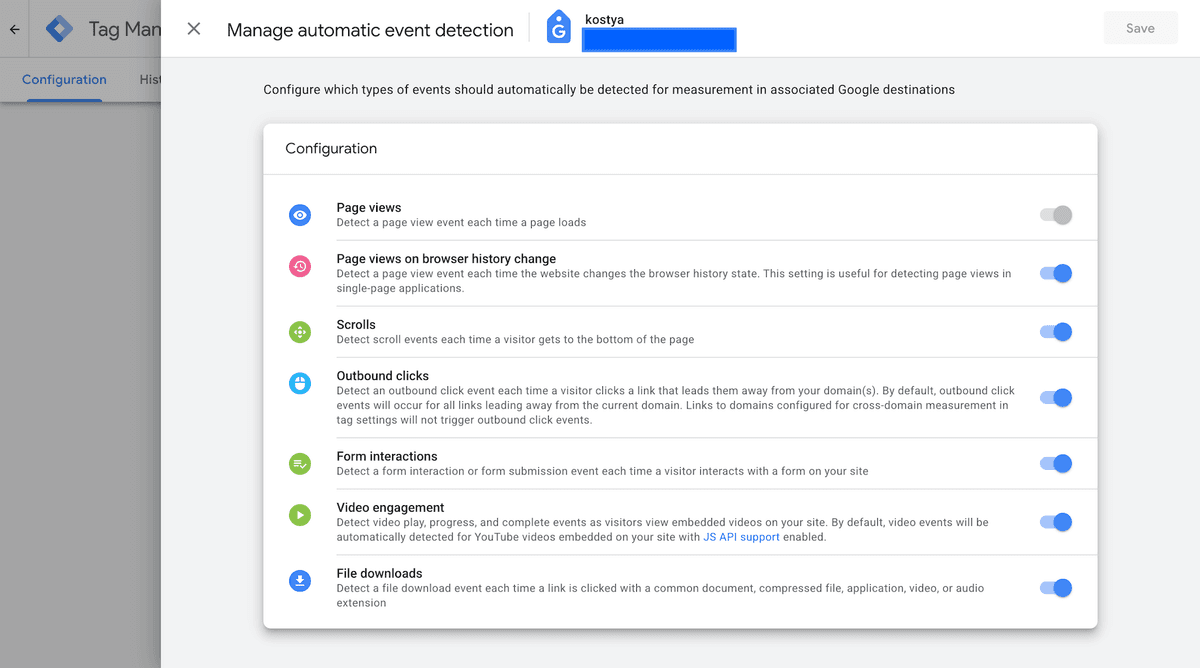Screen dimensions: 1200x668
Task: Click the 'Page views on browser history change' title
Action: point(446,259)
